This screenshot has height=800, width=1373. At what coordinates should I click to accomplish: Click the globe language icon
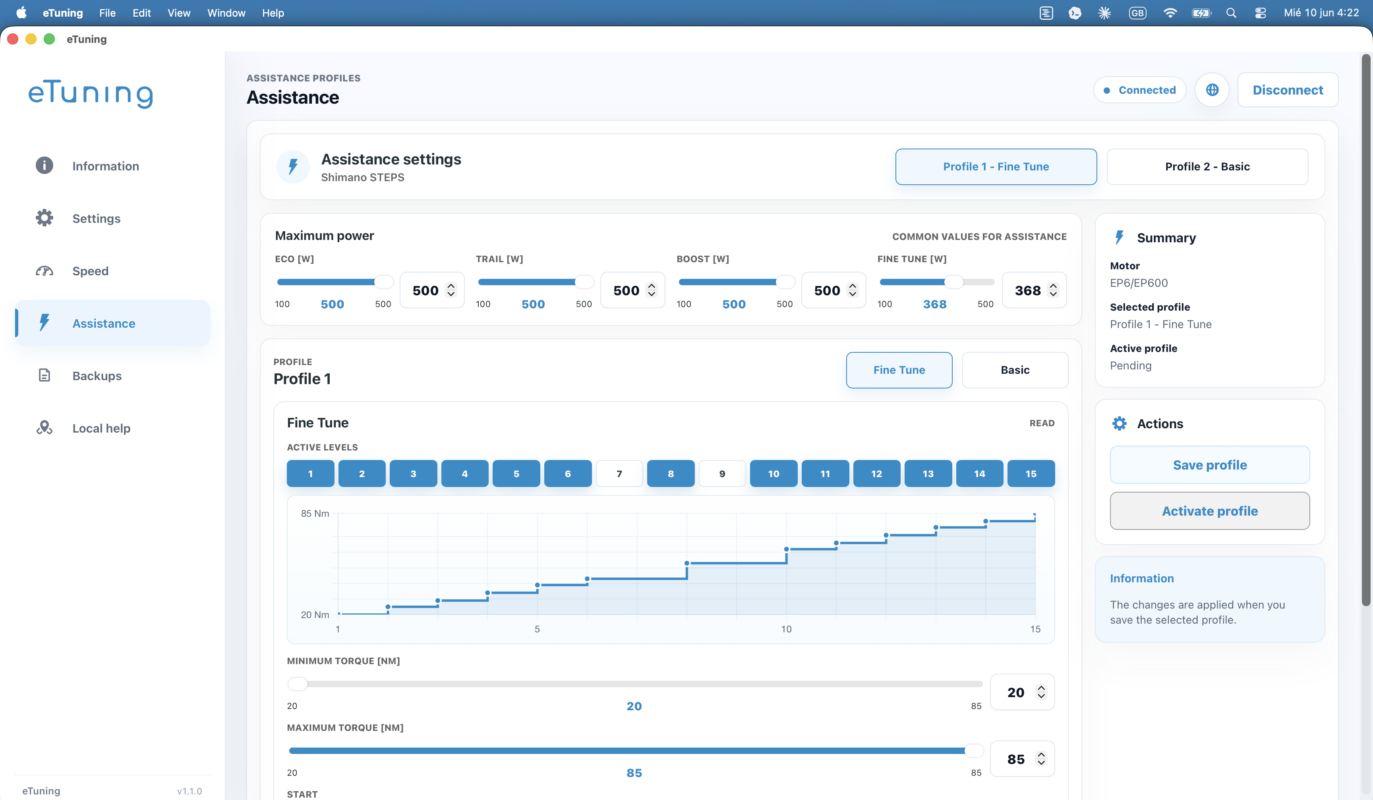(1212, 90)
